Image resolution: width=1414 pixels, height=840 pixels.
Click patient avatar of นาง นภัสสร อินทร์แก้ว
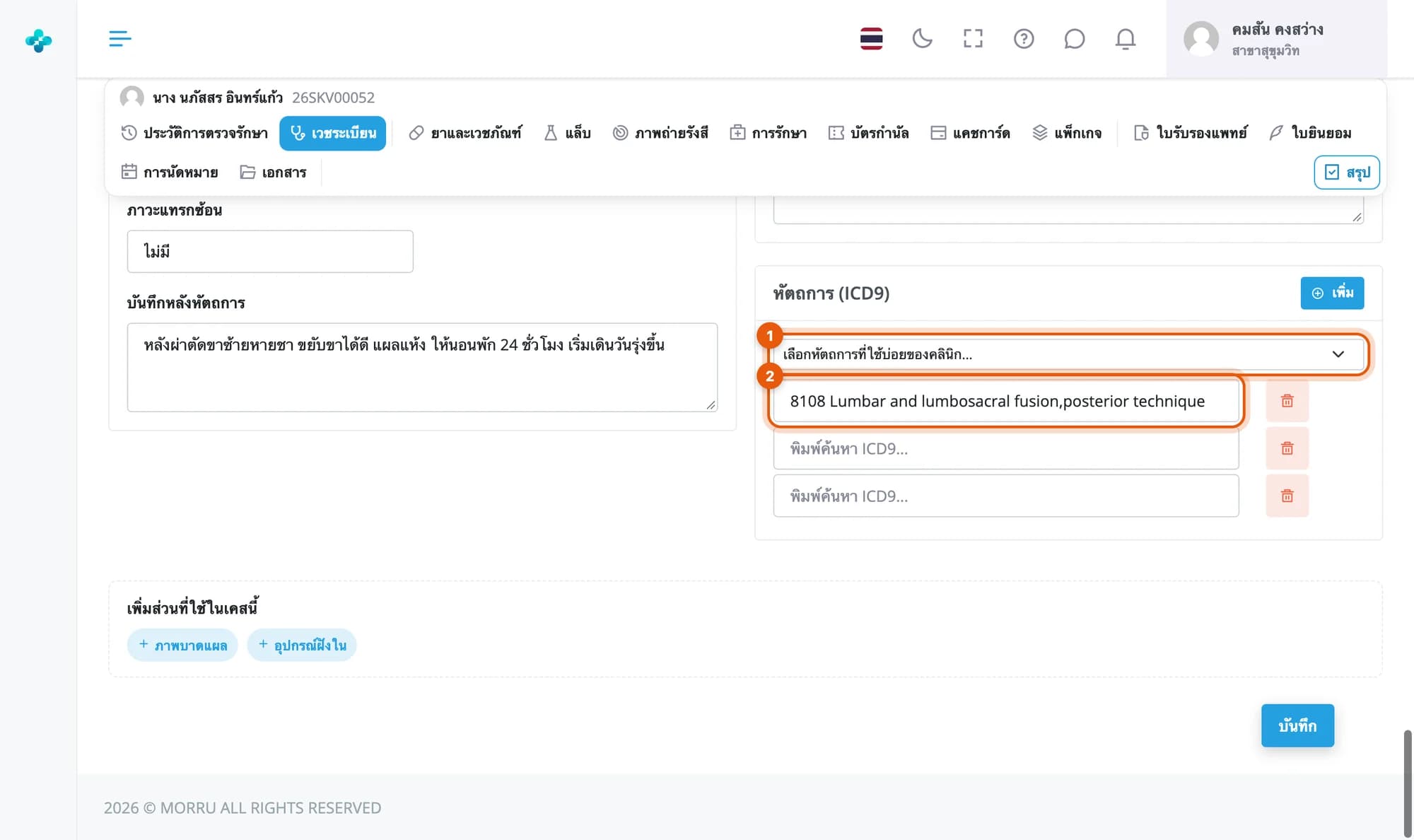tap(132, 98)
